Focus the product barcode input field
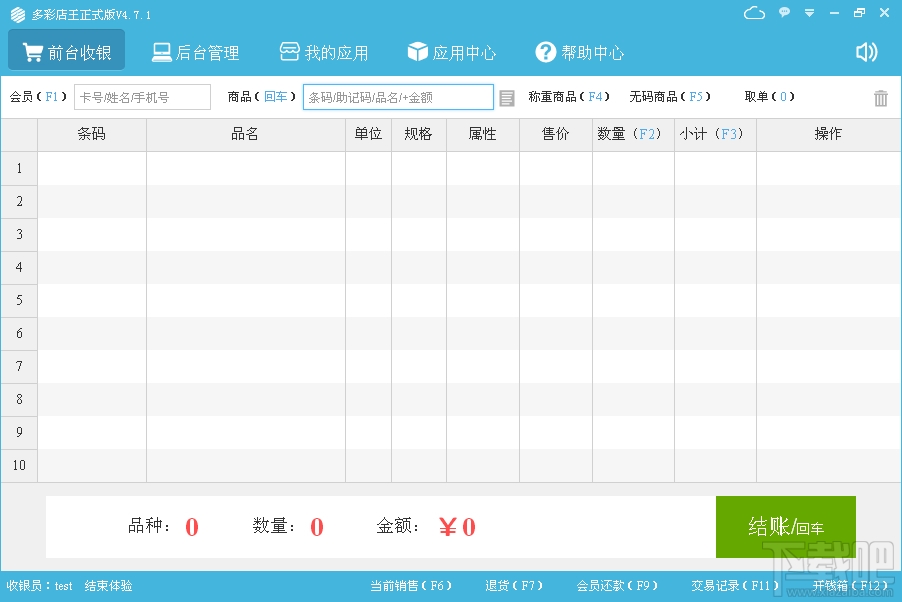This screenshot has height=602, width=902. [x=398, y=97]
